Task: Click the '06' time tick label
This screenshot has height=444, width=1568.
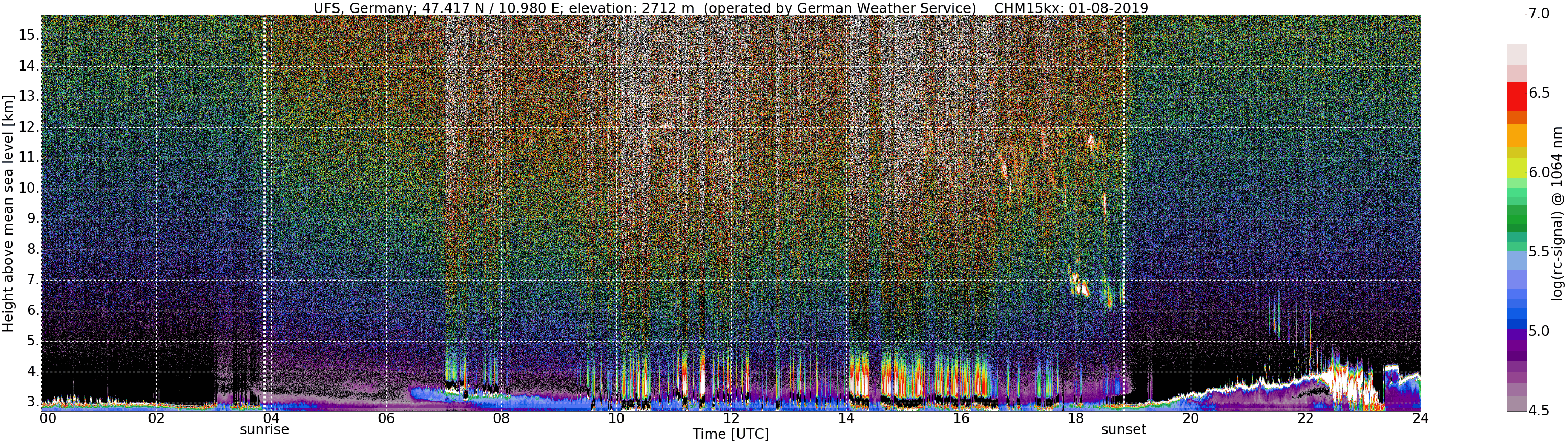Action: [x=386, y=418]
